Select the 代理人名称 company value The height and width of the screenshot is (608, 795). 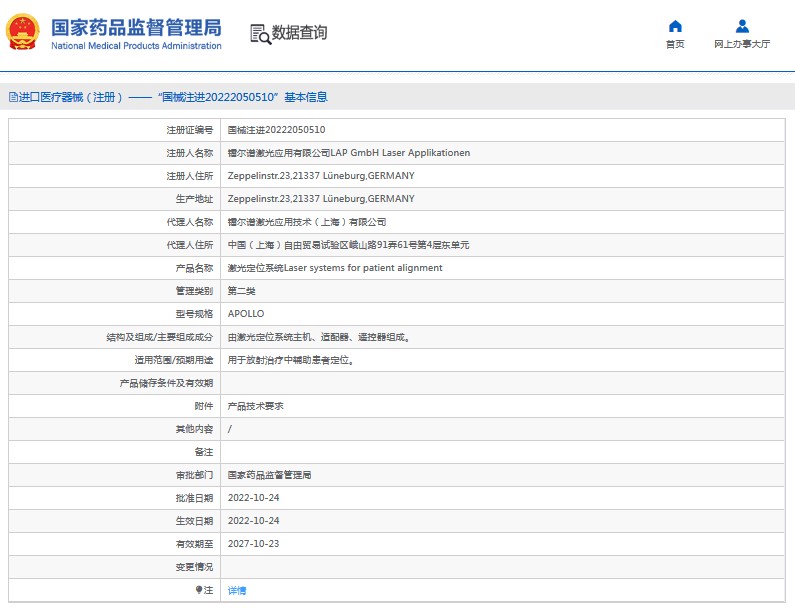point(307,222)
